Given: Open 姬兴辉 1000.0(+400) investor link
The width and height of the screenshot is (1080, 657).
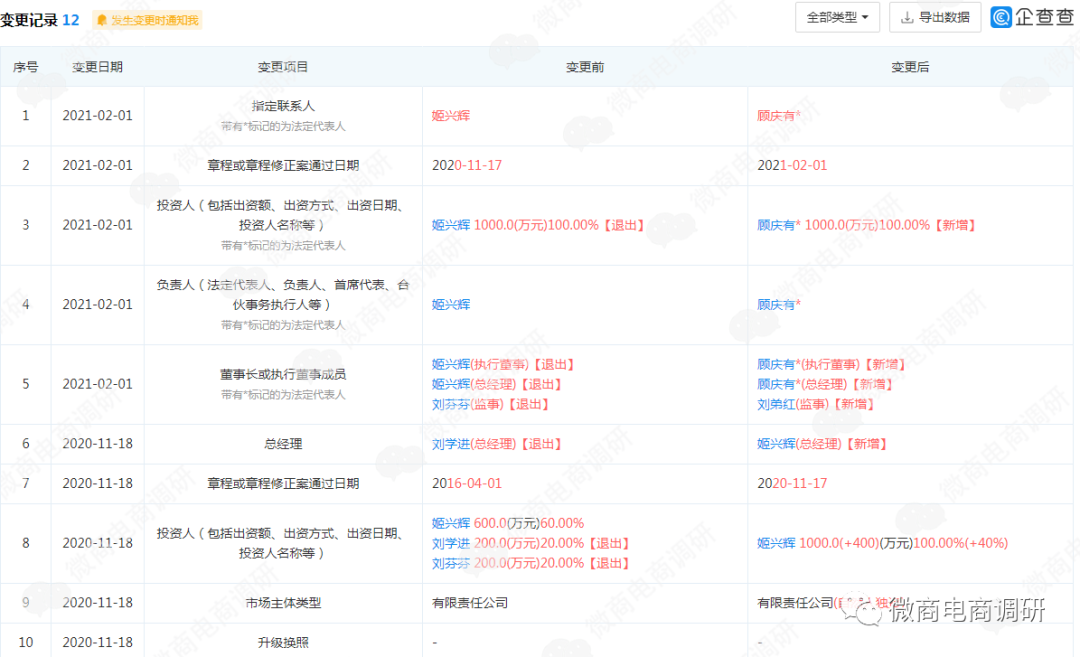Looking at the screenshot, I should [x=882, y=543].
